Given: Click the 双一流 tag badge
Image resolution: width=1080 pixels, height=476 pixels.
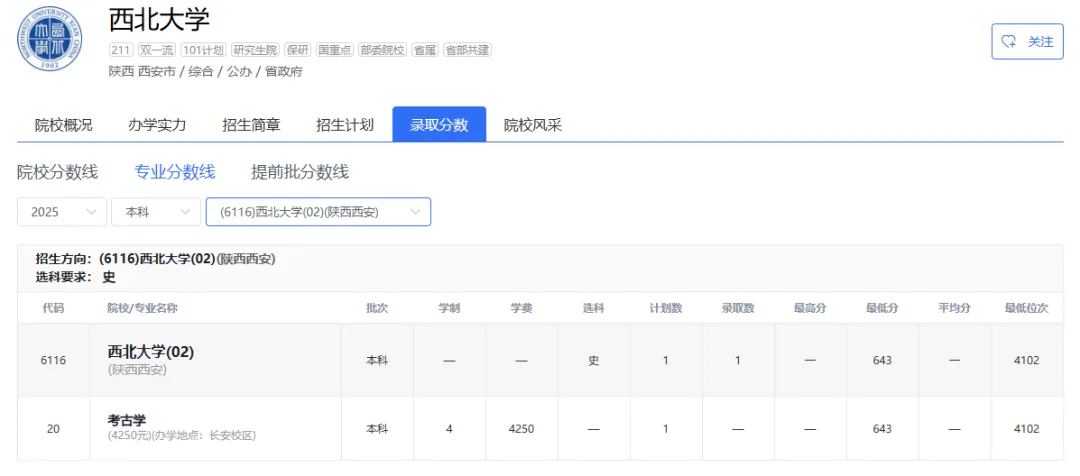Looking at the screenshot, I should pyautogui.click(x=157, y=50).
